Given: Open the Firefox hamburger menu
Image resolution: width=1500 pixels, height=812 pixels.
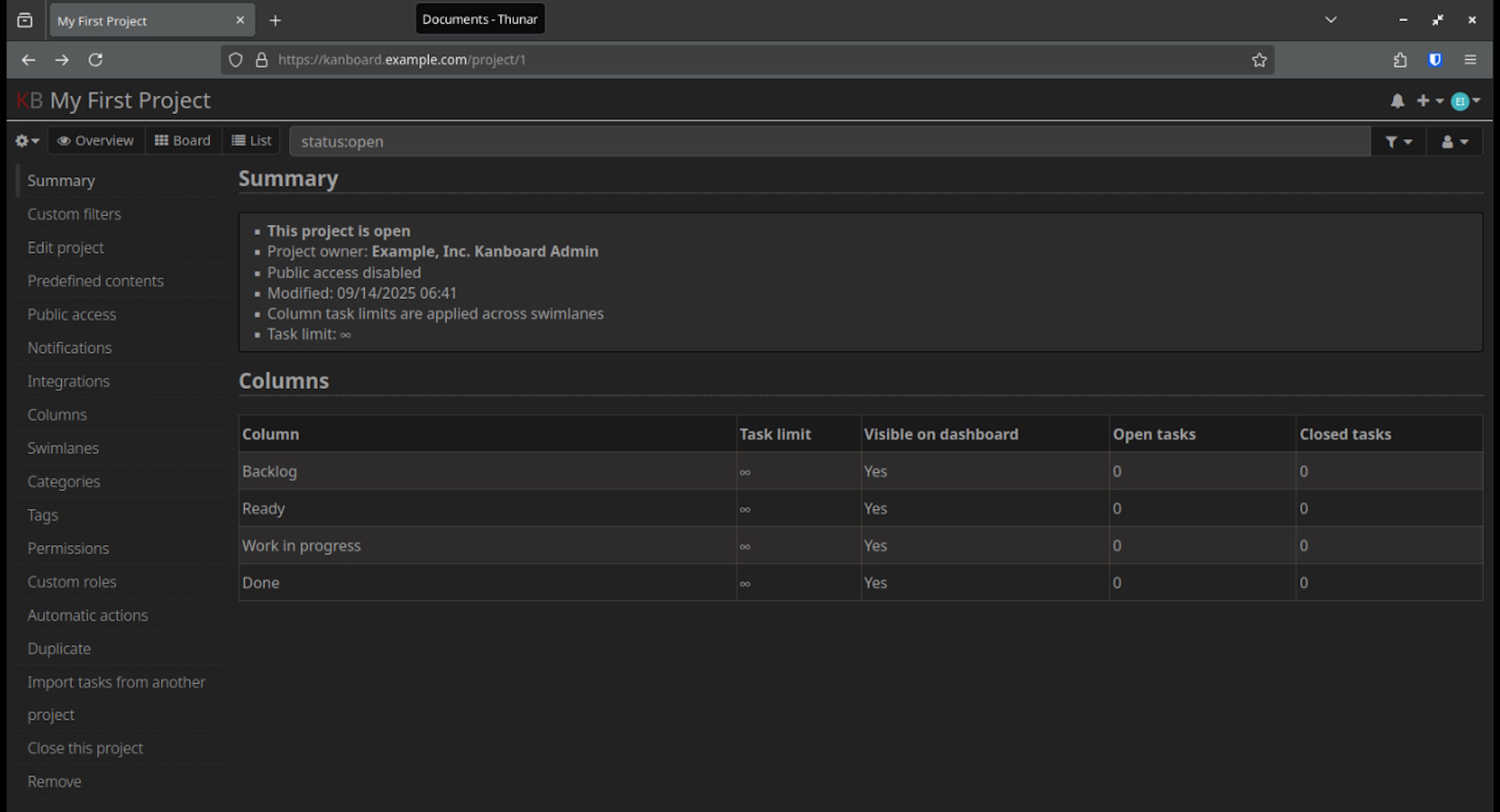Looking at the screenshot, I should click(1470, 60).
